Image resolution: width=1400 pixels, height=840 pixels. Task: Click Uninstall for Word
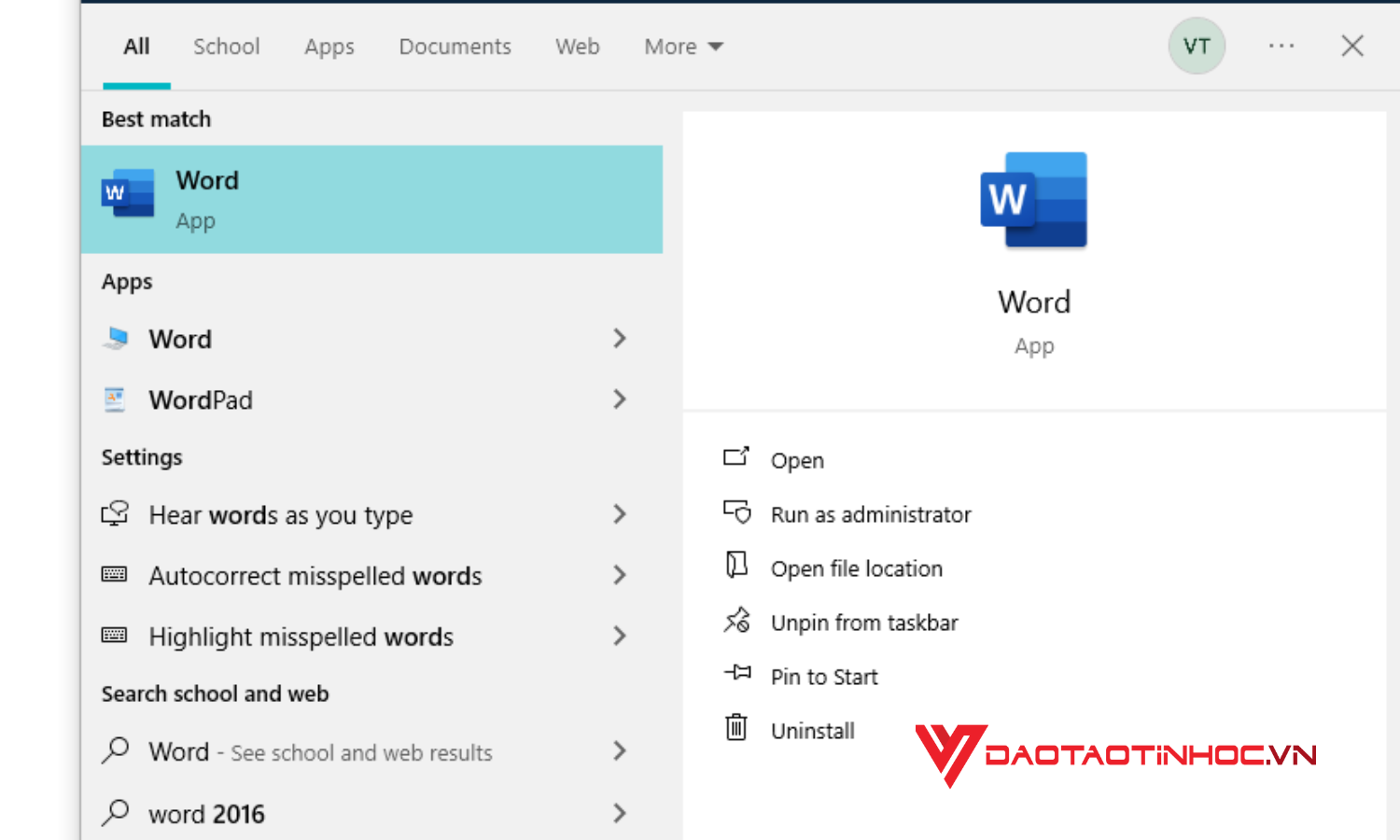coord(812,732)
